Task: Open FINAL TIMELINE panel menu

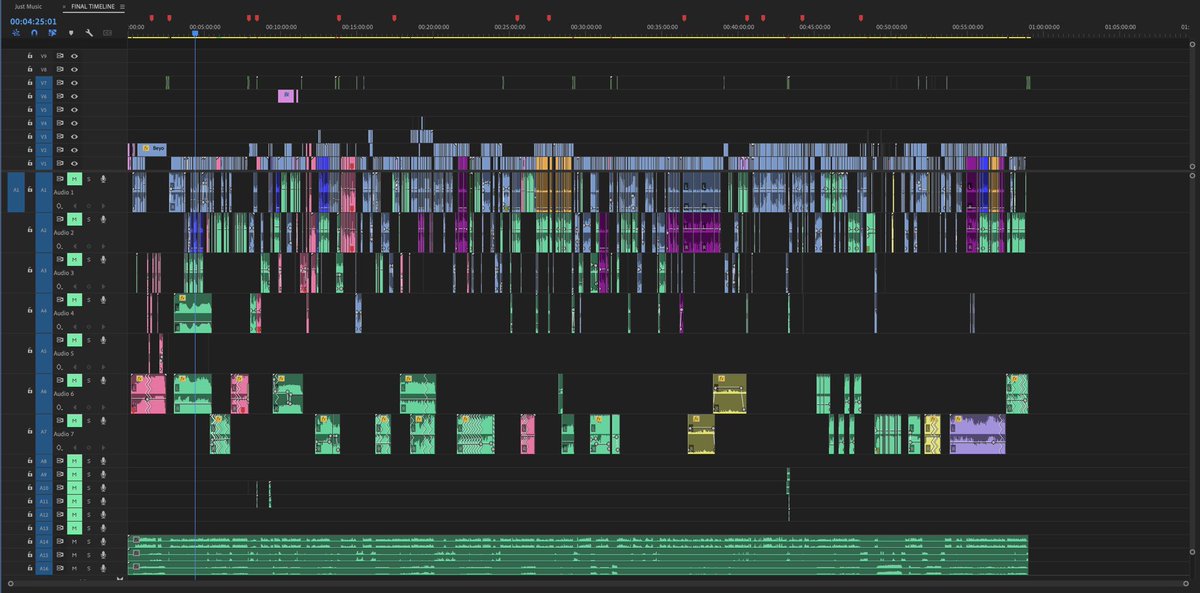Action: tap(122, 6)
